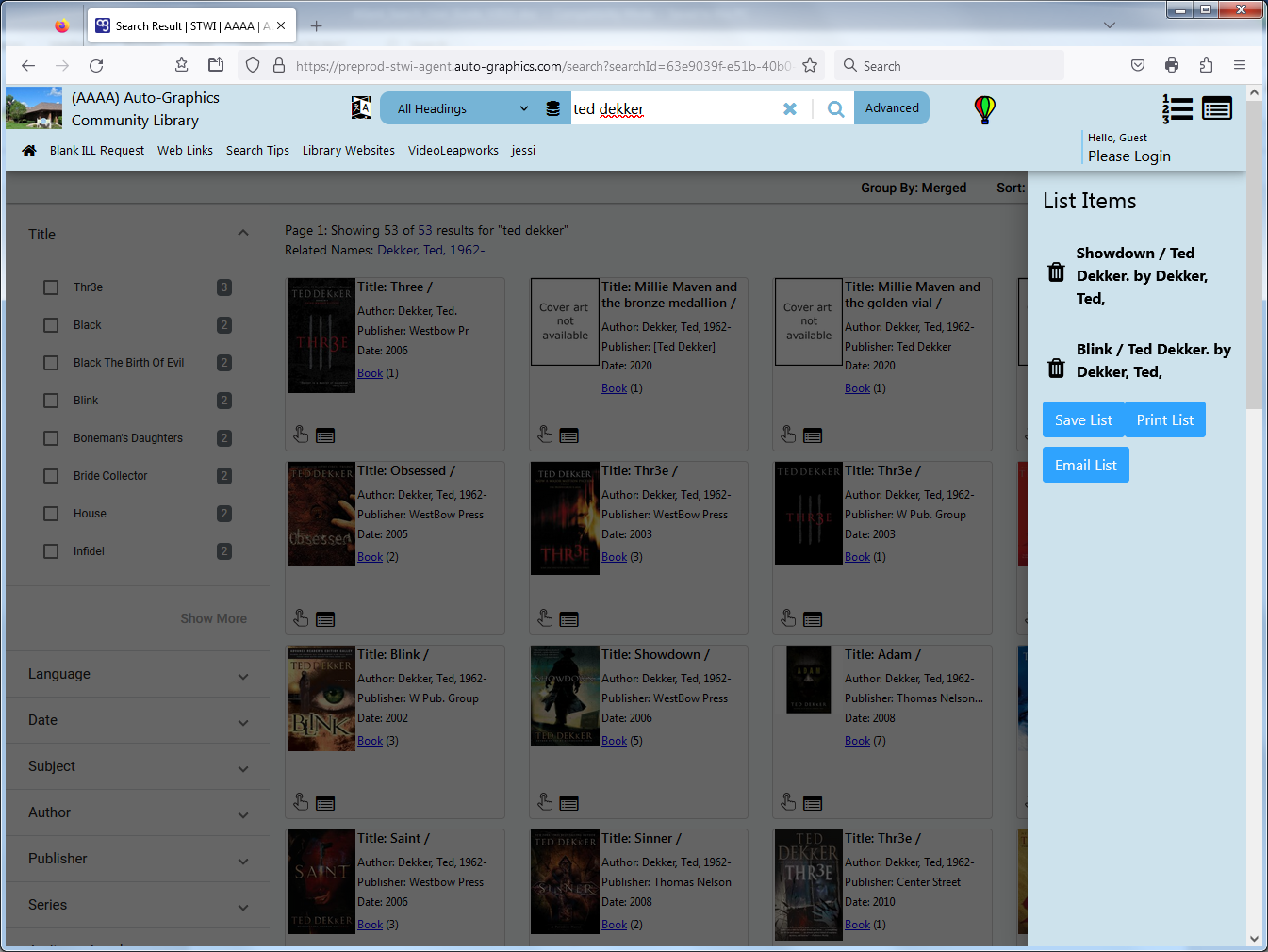Open VideoLeapworks menu item

[453, 151]
